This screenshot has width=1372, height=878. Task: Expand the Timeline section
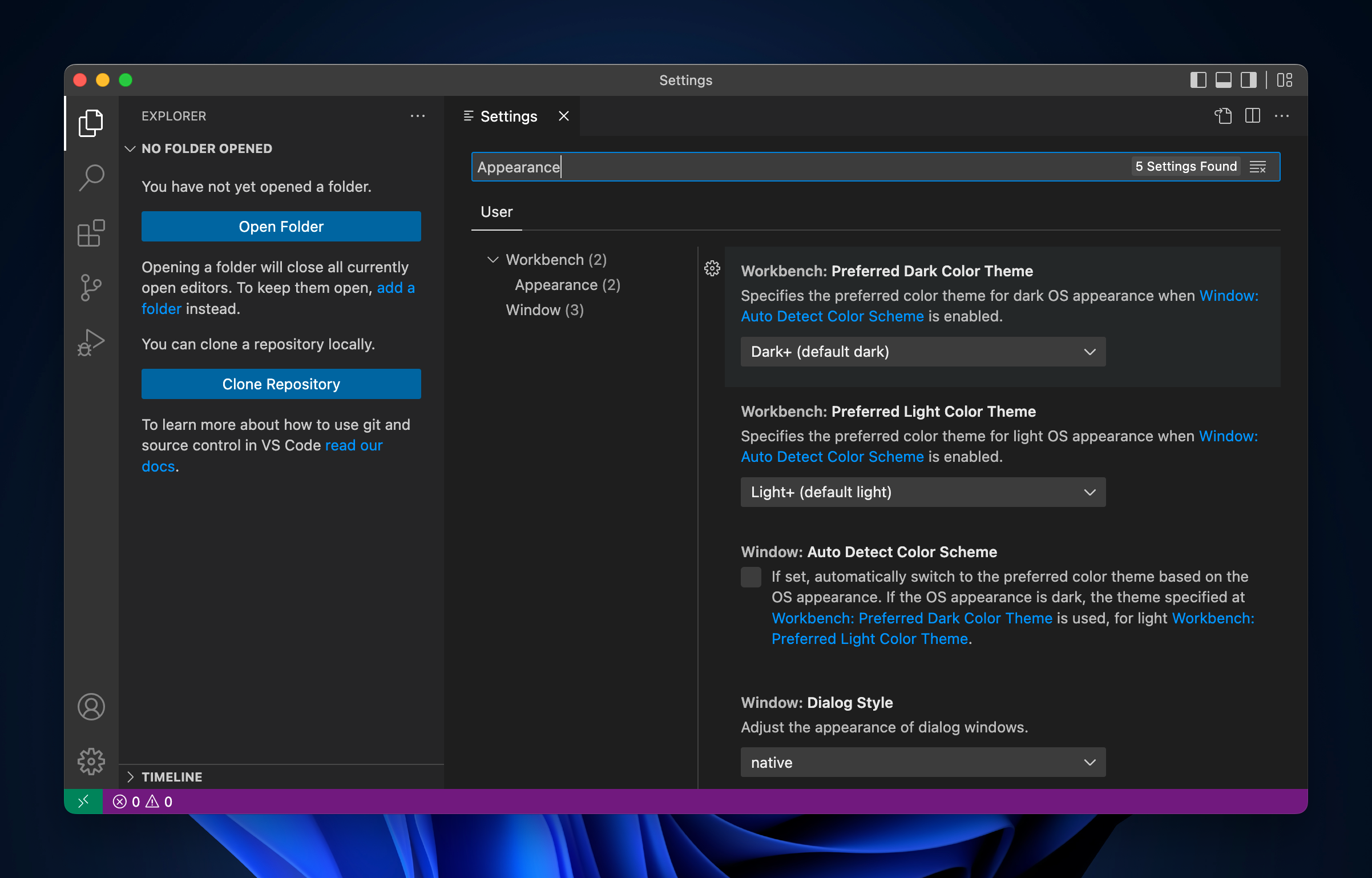tap(171, 777)
